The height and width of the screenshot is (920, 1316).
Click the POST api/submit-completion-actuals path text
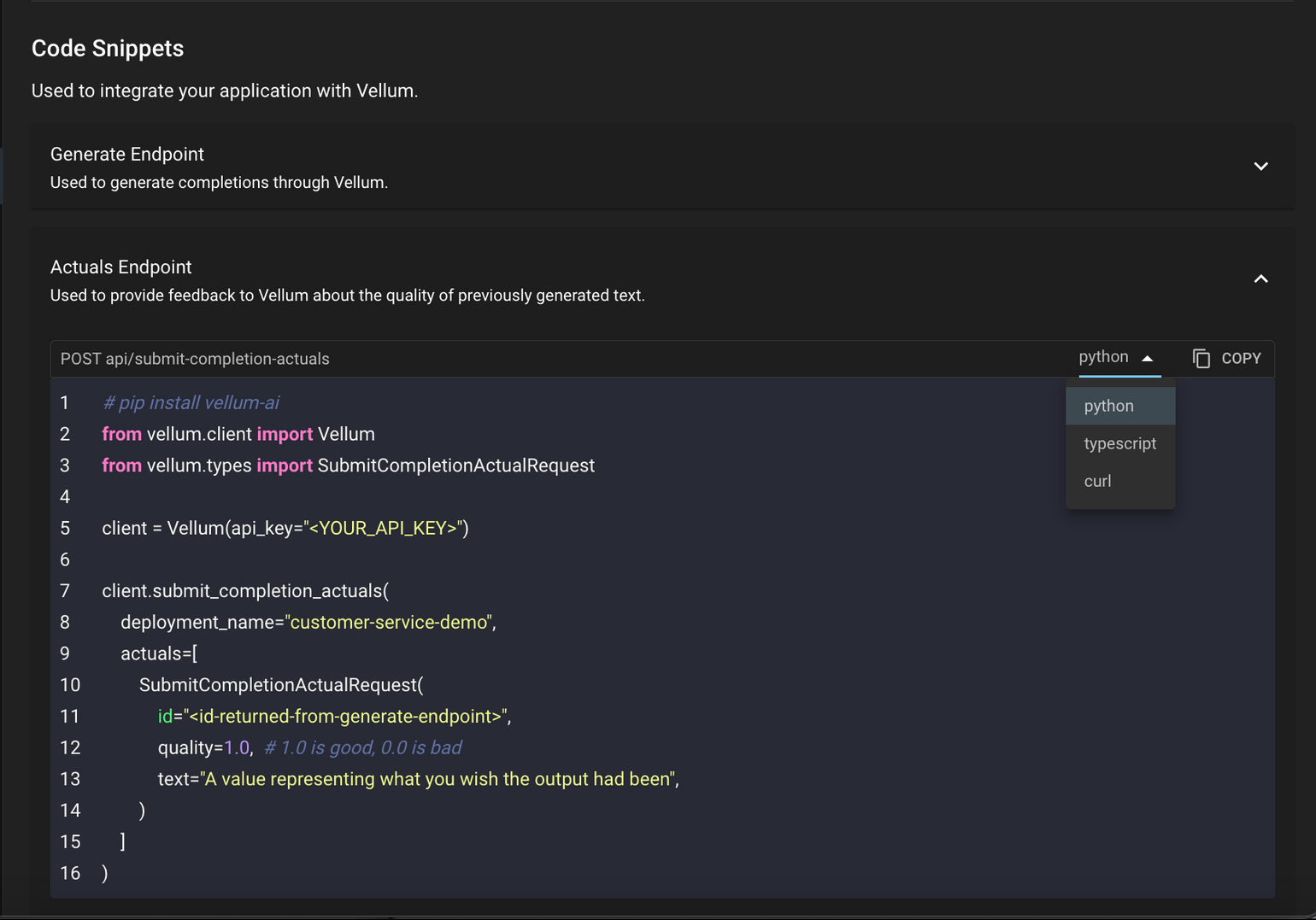[x=195, y=359]
